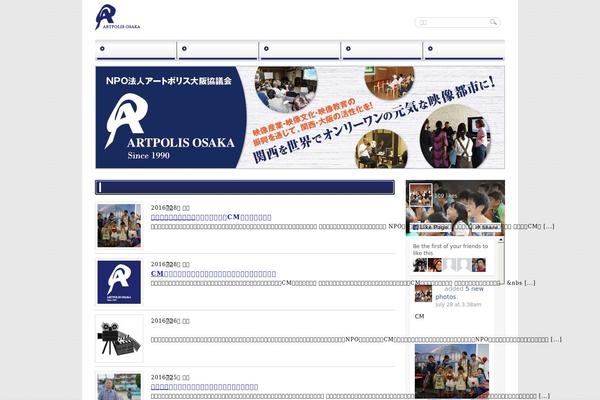Viewport: 600px width, 400px height.
Task: Click the Facebook Like Page button
Action: pos(430,227)
